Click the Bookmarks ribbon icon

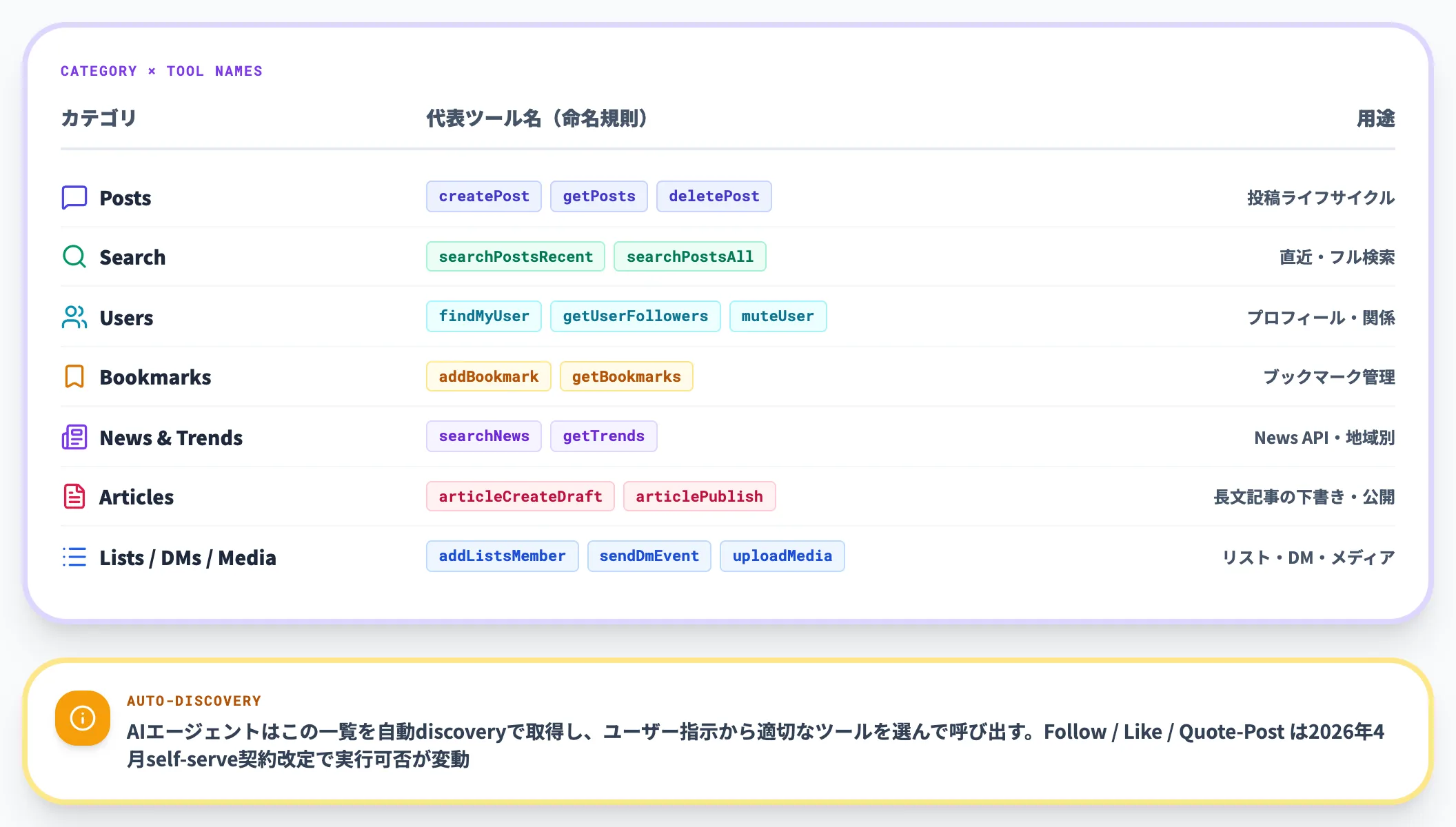pyautogui.click(x=74, y=377)
